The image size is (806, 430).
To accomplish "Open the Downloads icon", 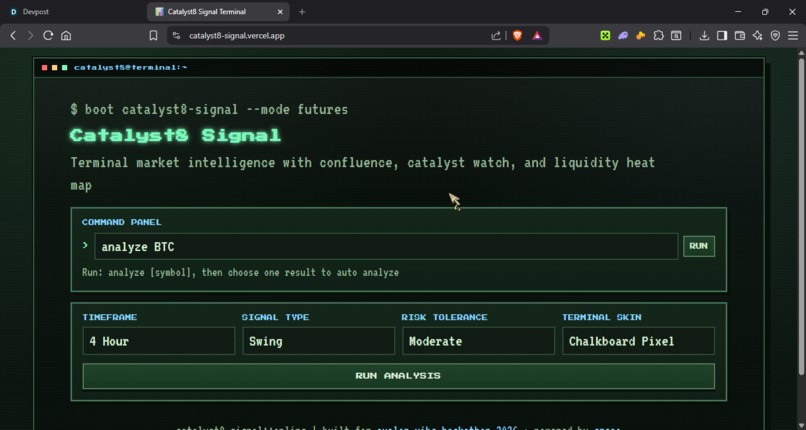I will (x=704, y=35).
